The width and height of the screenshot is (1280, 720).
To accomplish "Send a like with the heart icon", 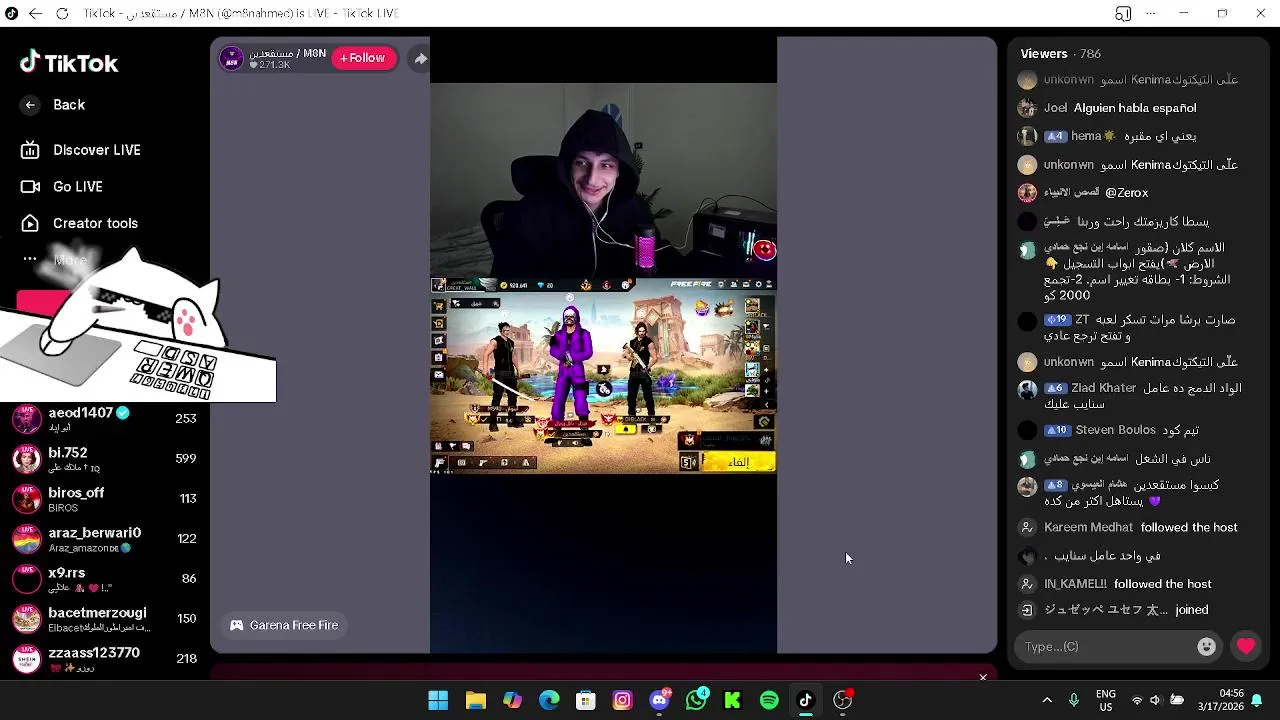I will tap(1246, 647).
